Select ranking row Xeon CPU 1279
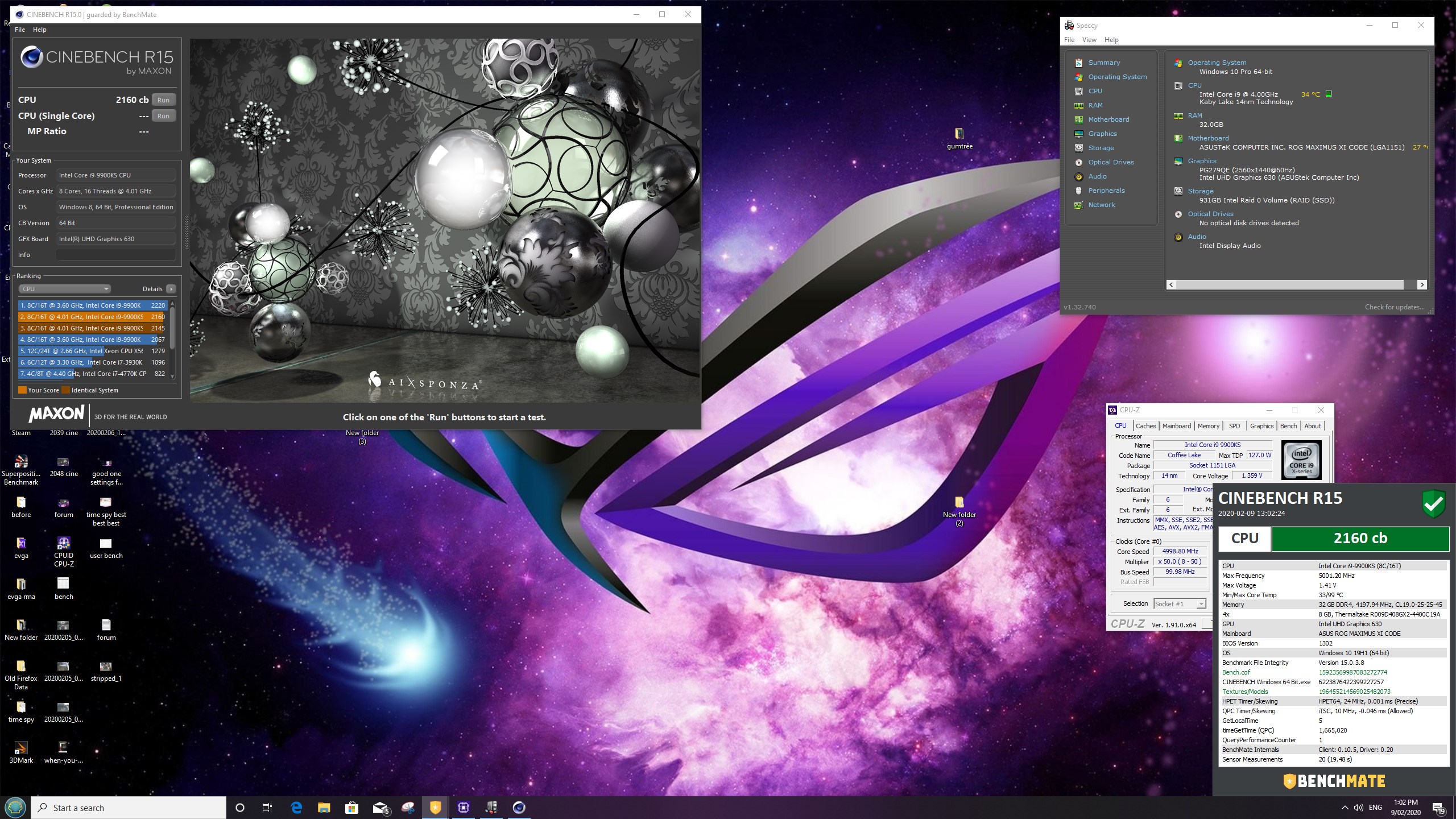Image resolution: width=1456 pixels, height=819 pixels. coord(93,351)
